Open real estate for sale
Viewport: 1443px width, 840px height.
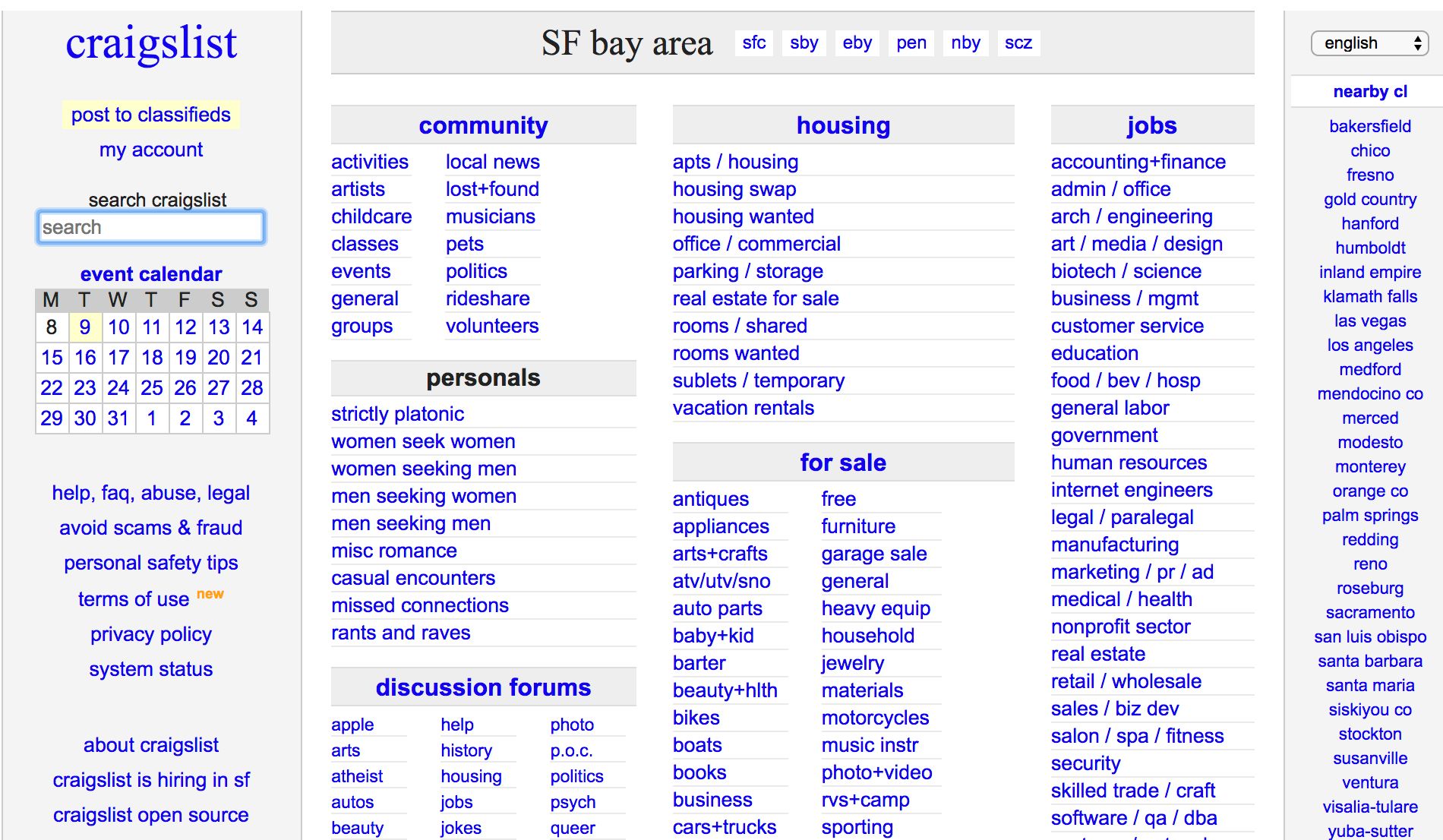[x=756, y=298]
